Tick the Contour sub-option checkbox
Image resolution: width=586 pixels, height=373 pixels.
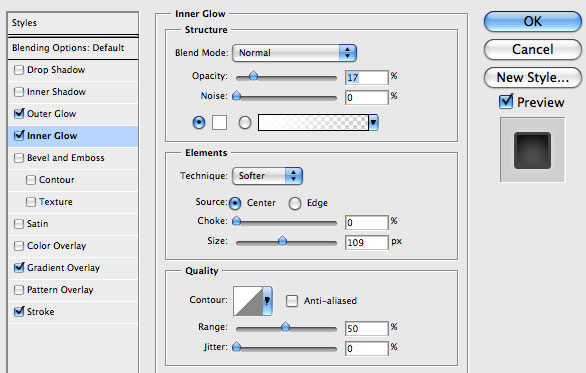[31, 180]
